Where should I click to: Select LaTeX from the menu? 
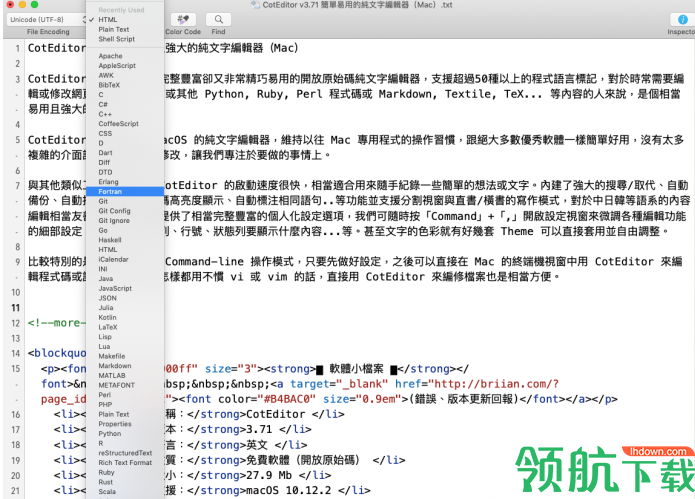coord(108,327)
